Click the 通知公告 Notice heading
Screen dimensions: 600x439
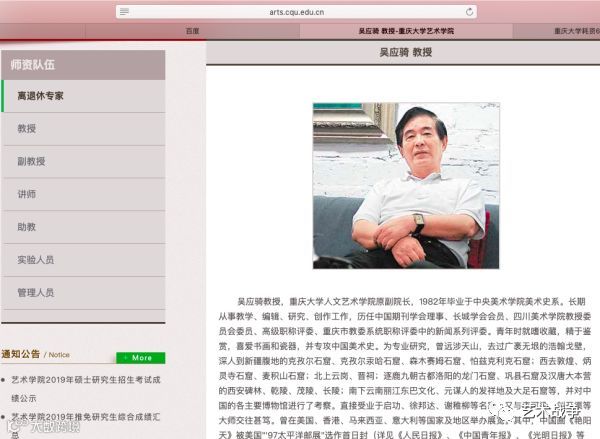pos(36,354)
